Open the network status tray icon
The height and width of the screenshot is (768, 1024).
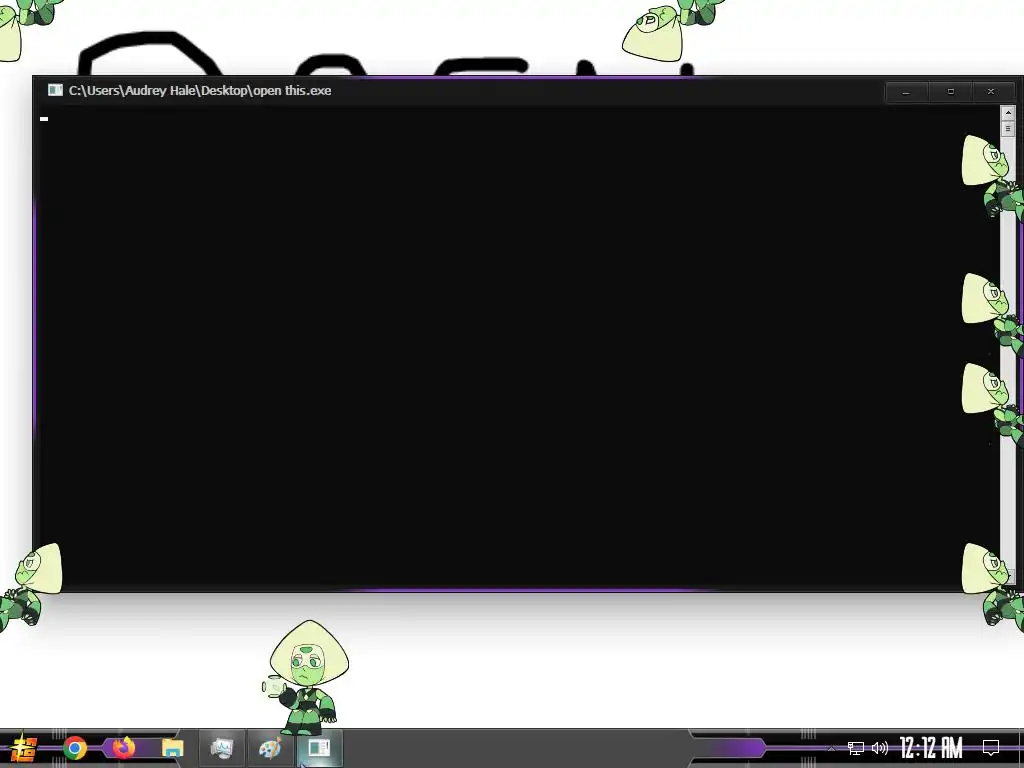[856, 748]
